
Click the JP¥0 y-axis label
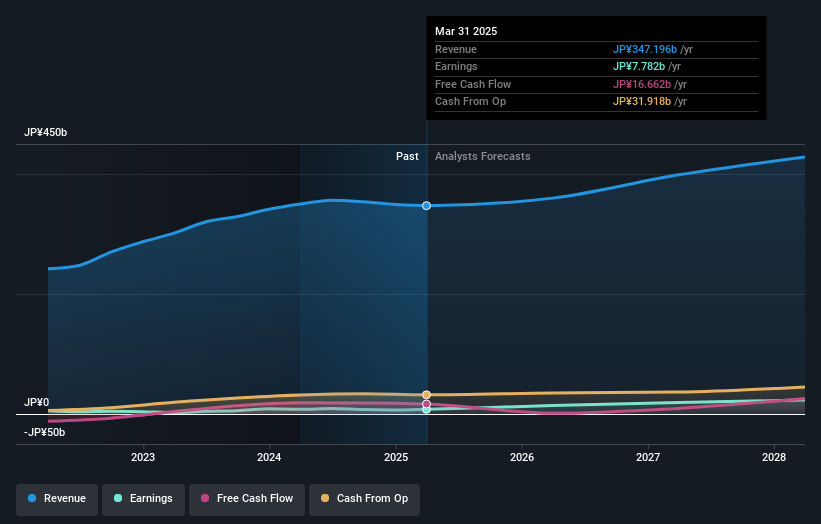[37, 403]
